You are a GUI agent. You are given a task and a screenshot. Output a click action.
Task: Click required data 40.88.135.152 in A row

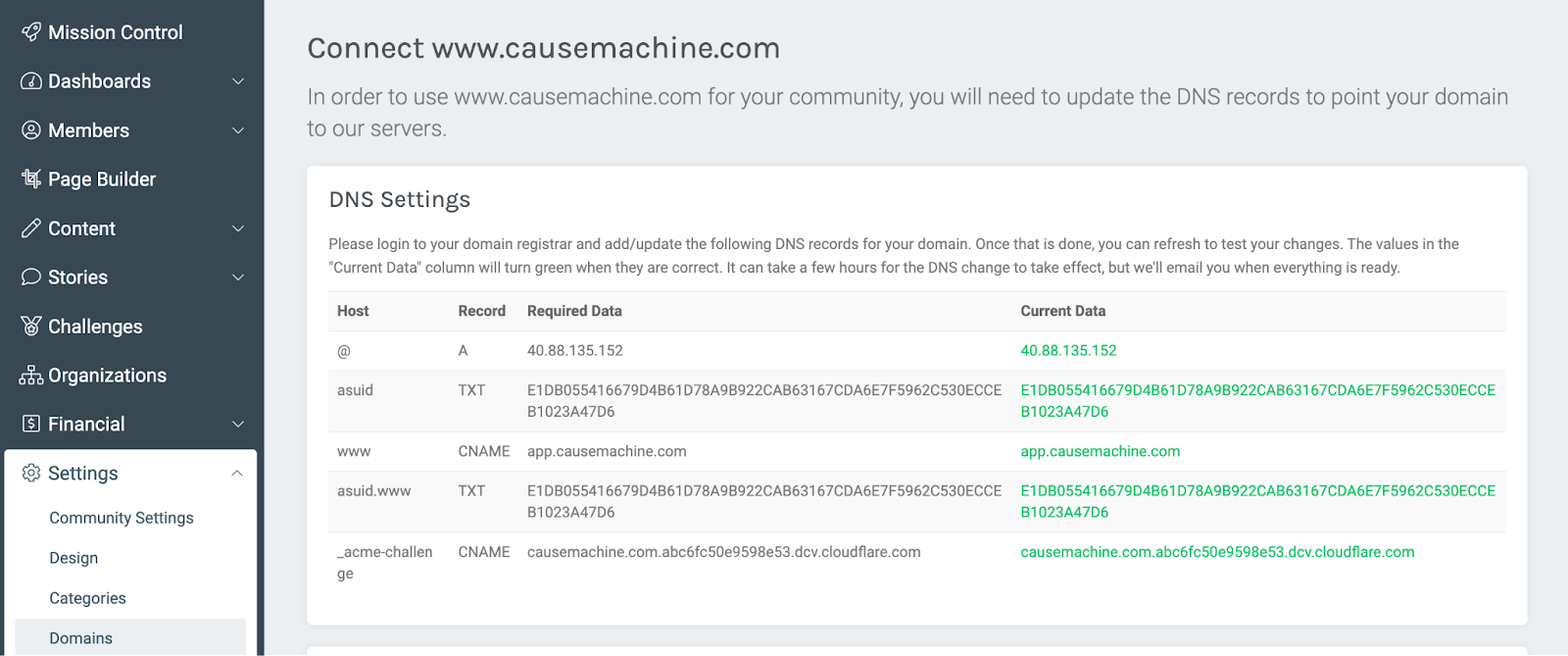(575, 350)
